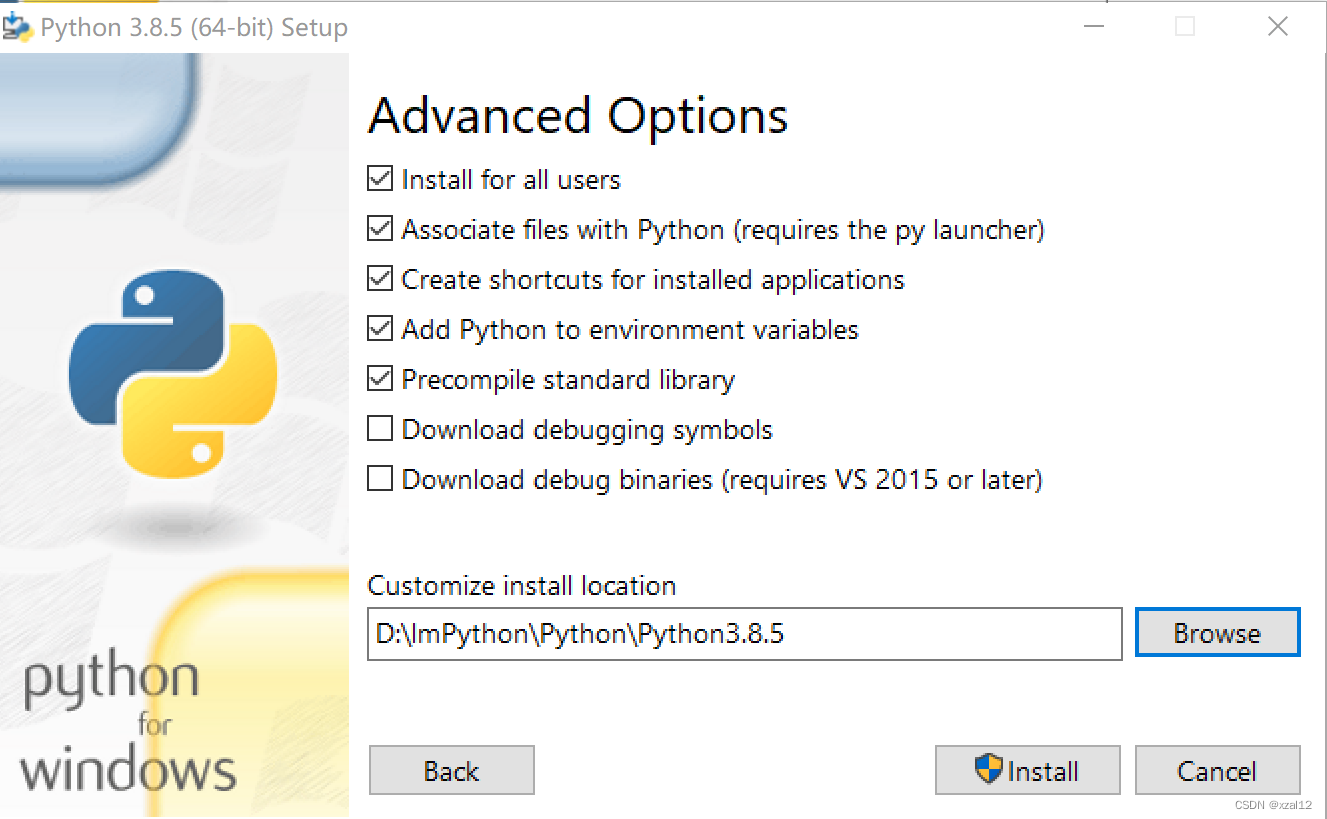This screenshot has width=1327, height=819.
Task: Disable Add Python to environment variables
Action: coord(380,329)
